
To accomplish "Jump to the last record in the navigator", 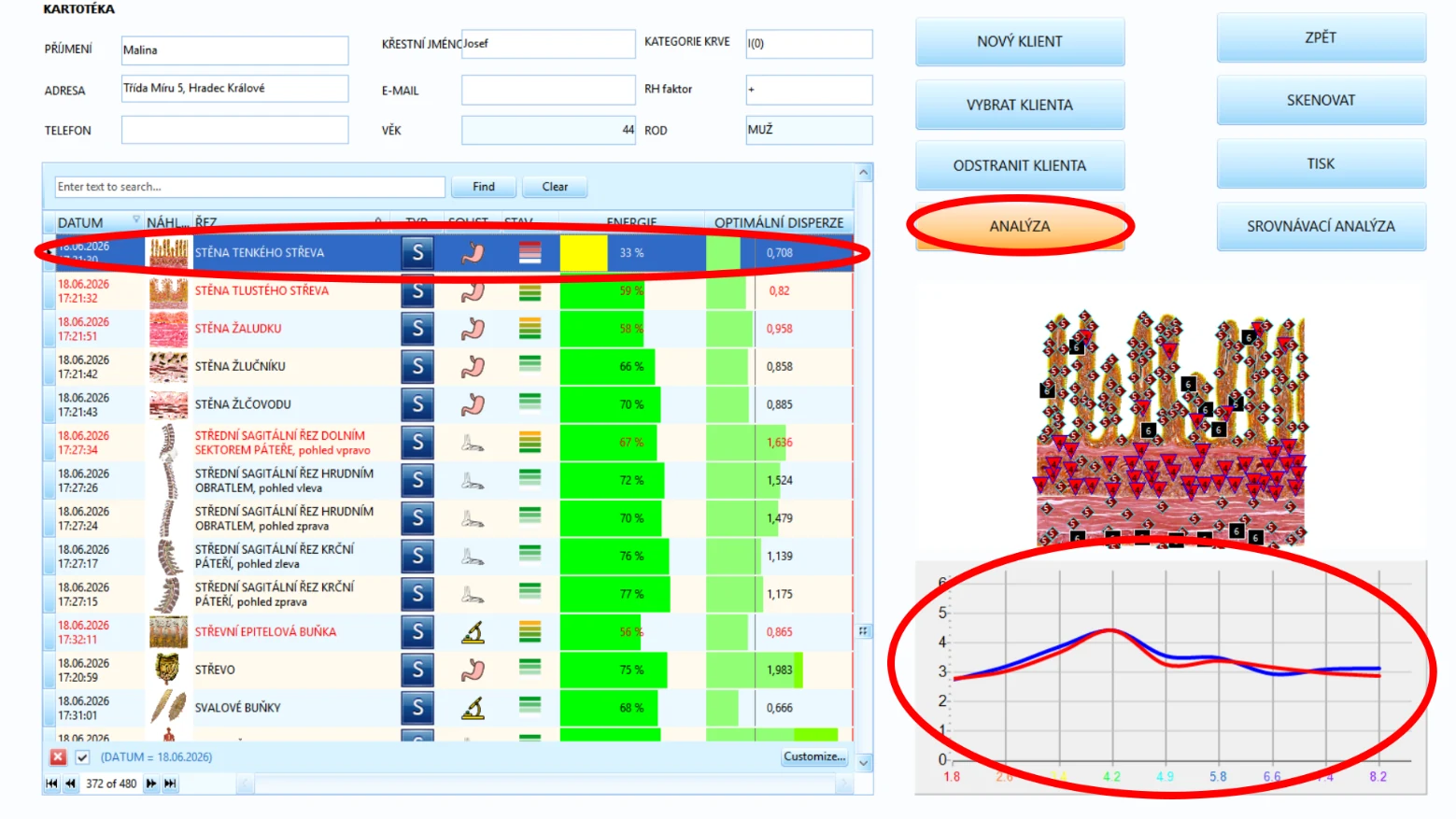I will click(x=170, y=784).
